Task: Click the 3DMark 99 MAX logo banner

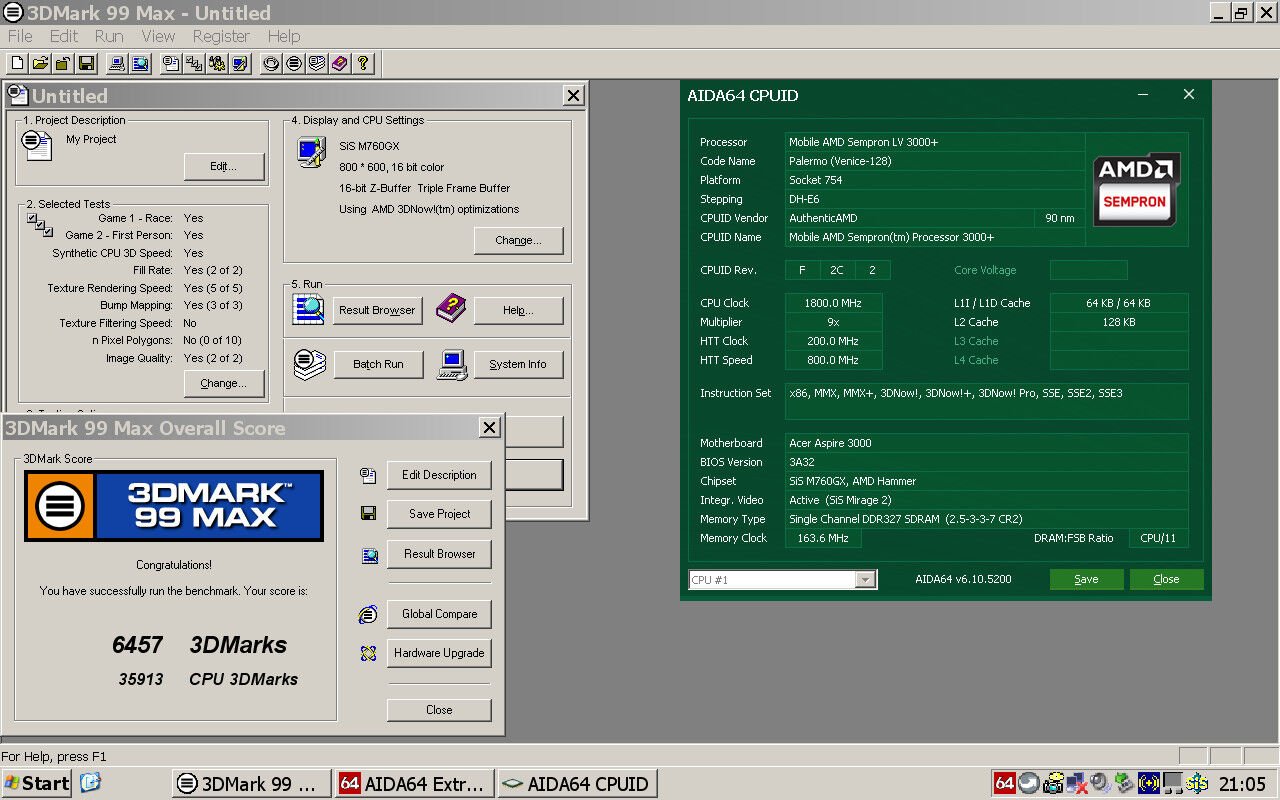Action: [174, 506]
